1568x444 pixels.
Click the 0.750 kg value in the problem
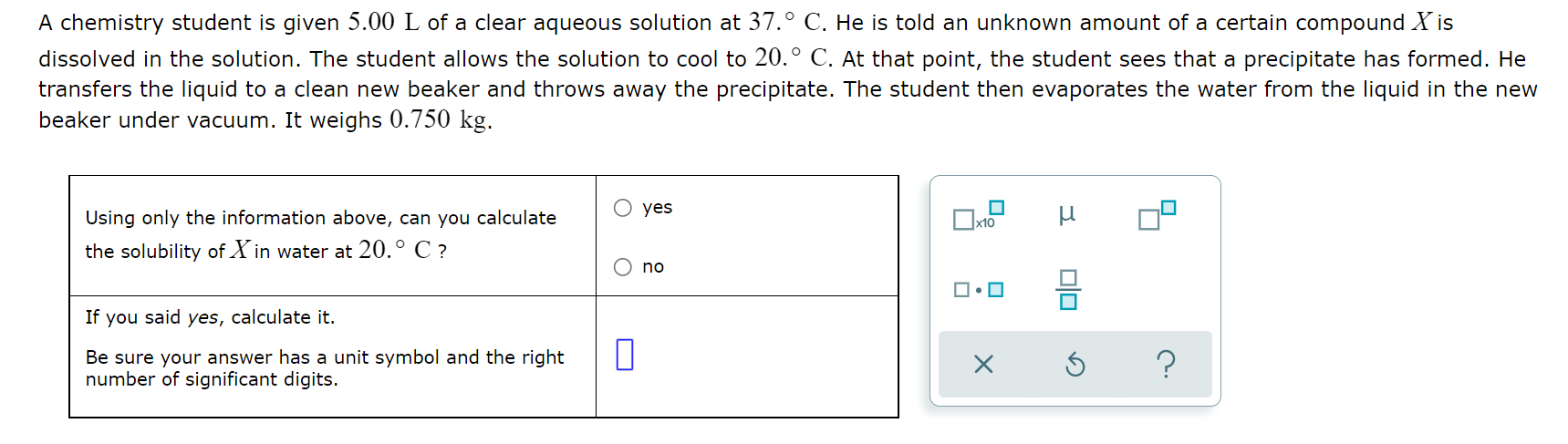coord(440,119)
